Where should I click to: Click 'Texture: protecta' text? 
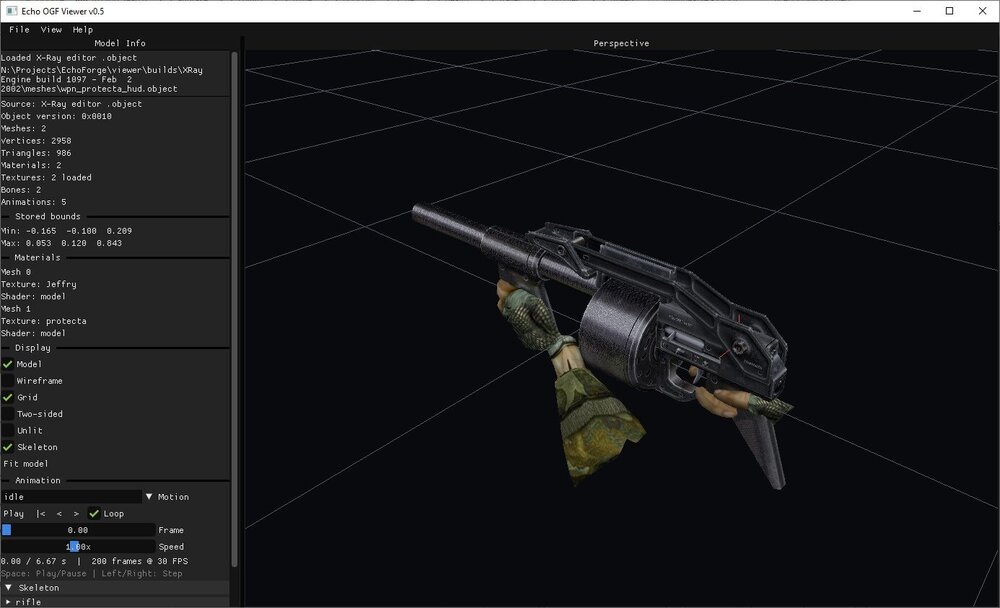(43, 322)
